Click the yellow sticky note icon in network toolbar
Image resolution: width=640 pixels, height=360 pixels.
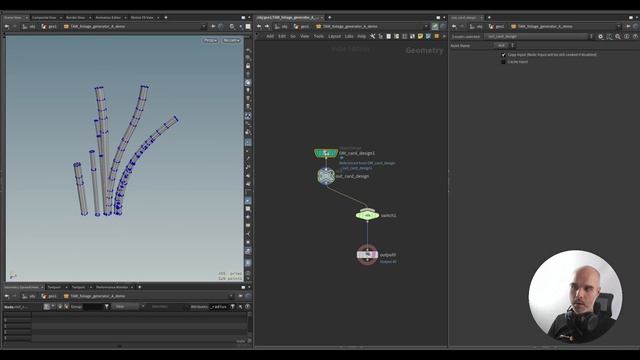click(x=420, y=36)
